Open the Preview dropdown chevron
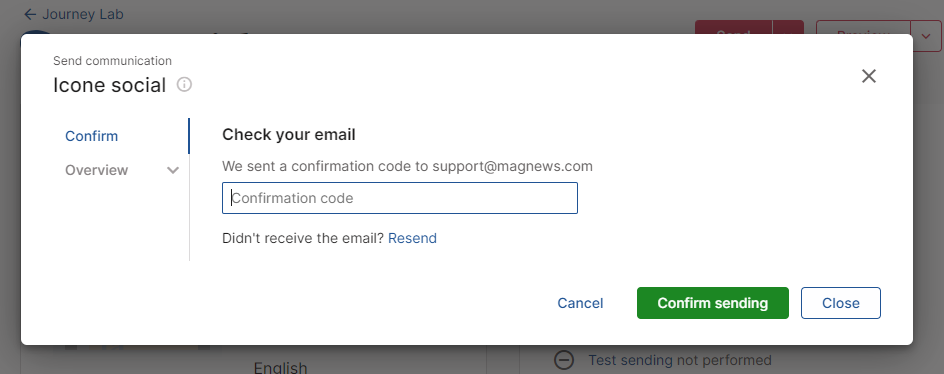The height and width of the screenshot is (374, 944). pos(926,36)
